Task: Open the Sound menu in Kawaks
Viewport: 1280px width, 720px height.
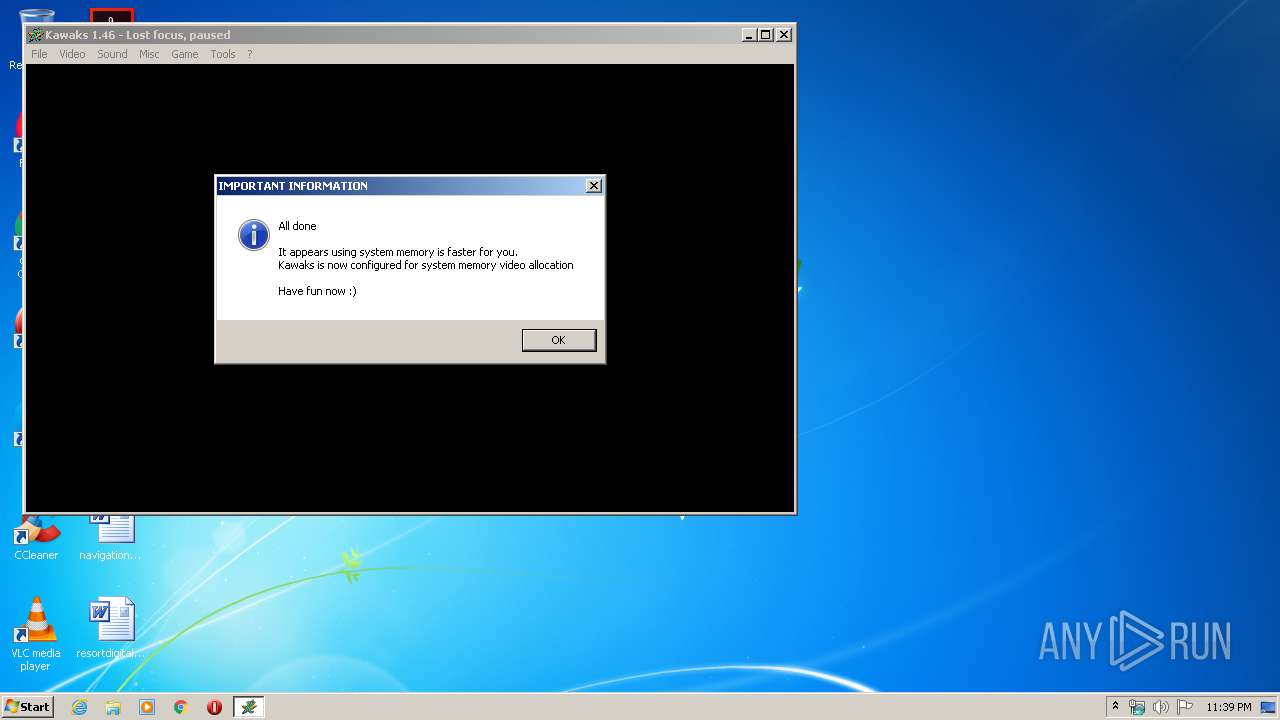Action: (112, 54)
